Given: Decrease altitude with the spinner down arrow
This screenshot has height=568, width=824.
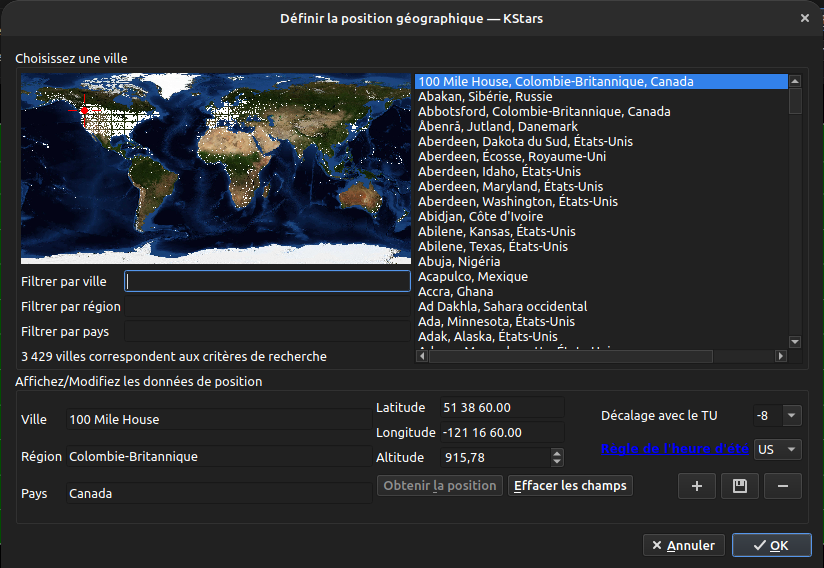Looking at the screenshot, I should point(557,462).
